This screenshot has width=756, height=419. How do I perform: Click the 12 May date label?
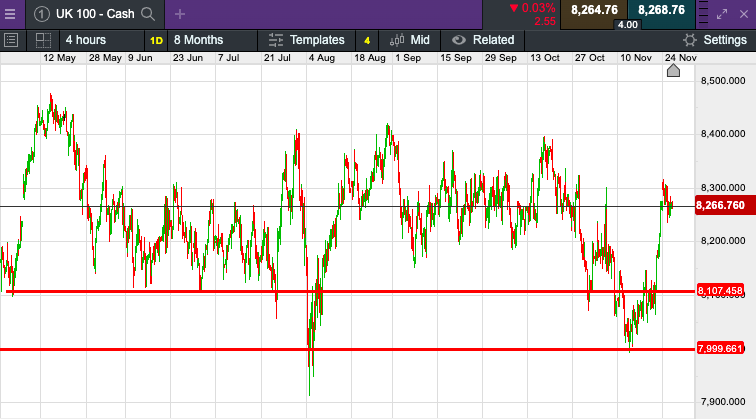point(59,58)
